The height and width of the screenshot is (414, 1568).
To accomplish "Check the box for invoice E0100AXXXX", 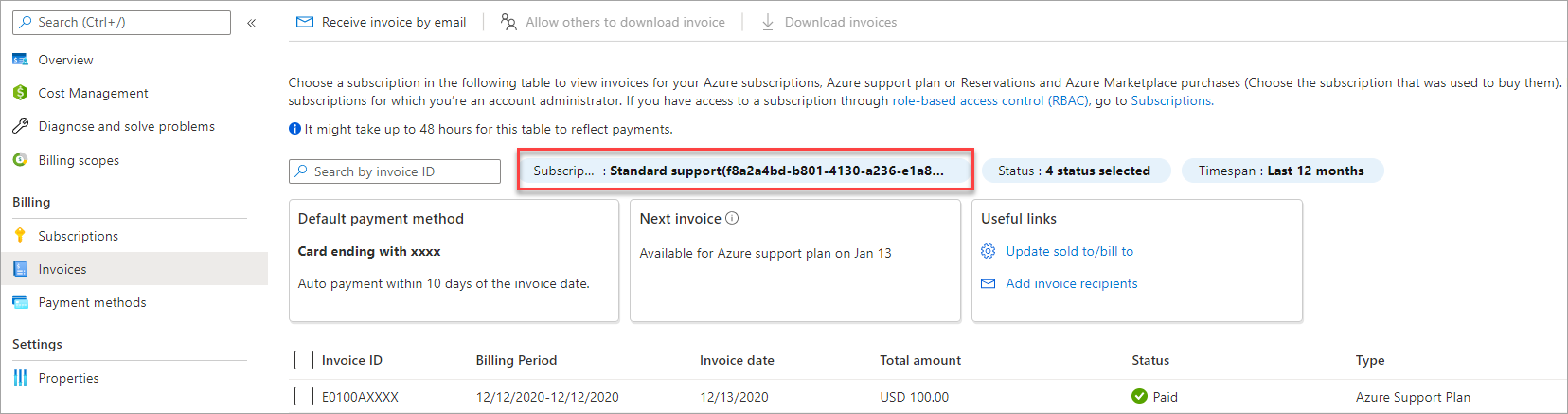I will click(x=304, y=396).
